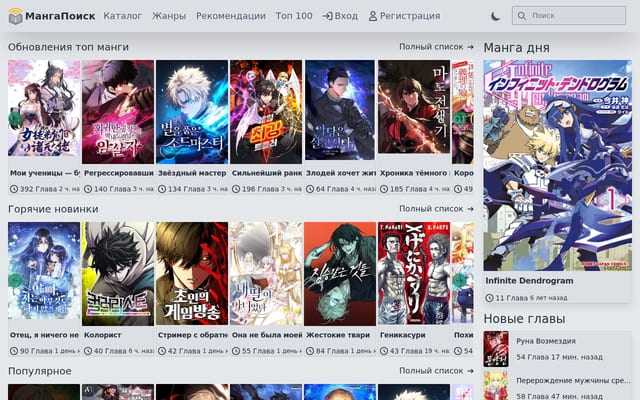Click clock icon next to 55 Глава
Screen dimensions: 640x400
click(236, 351)
